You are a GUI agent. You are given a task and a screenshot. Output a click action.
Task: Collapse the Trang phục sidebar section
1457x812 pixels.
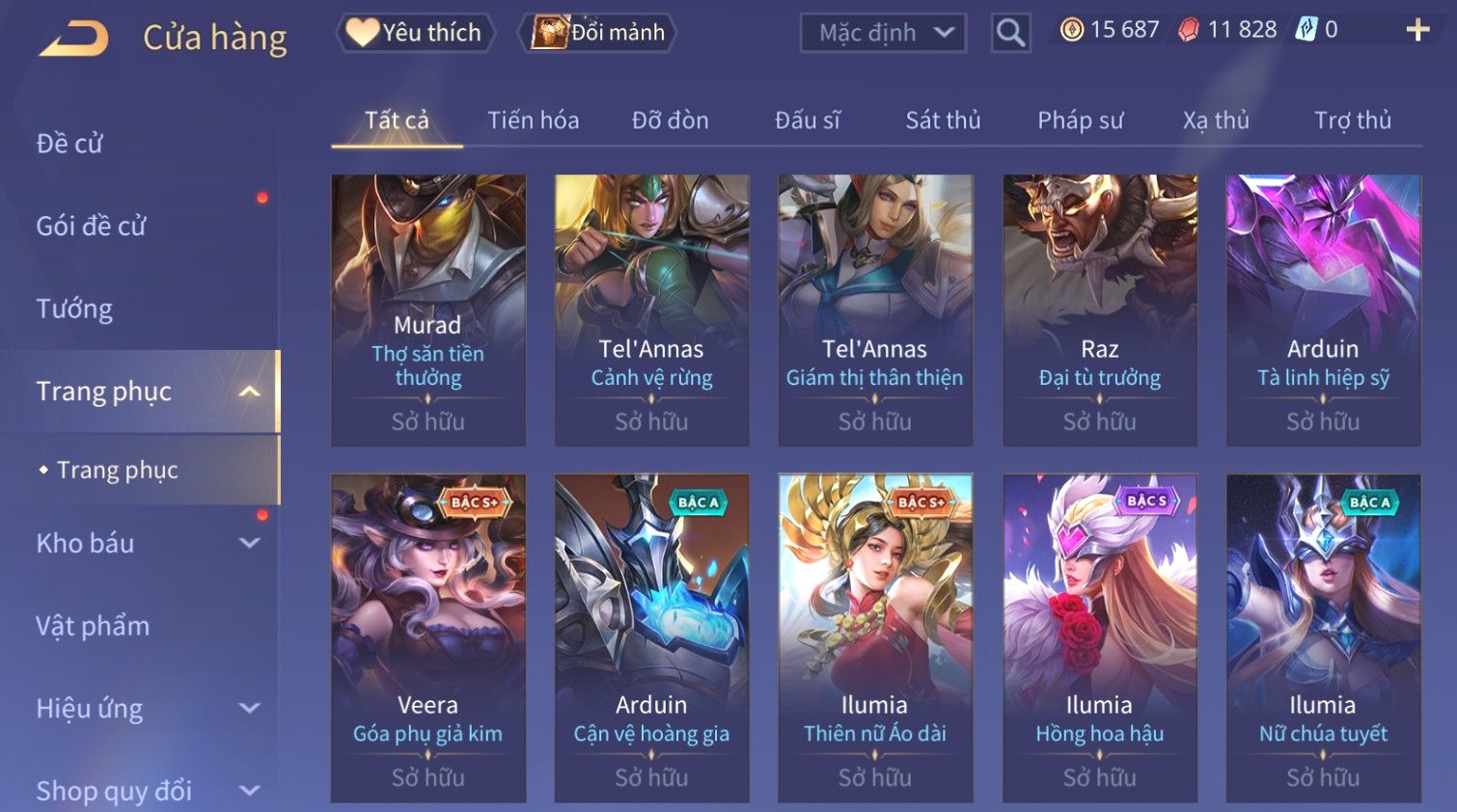(x=249, y=392)
